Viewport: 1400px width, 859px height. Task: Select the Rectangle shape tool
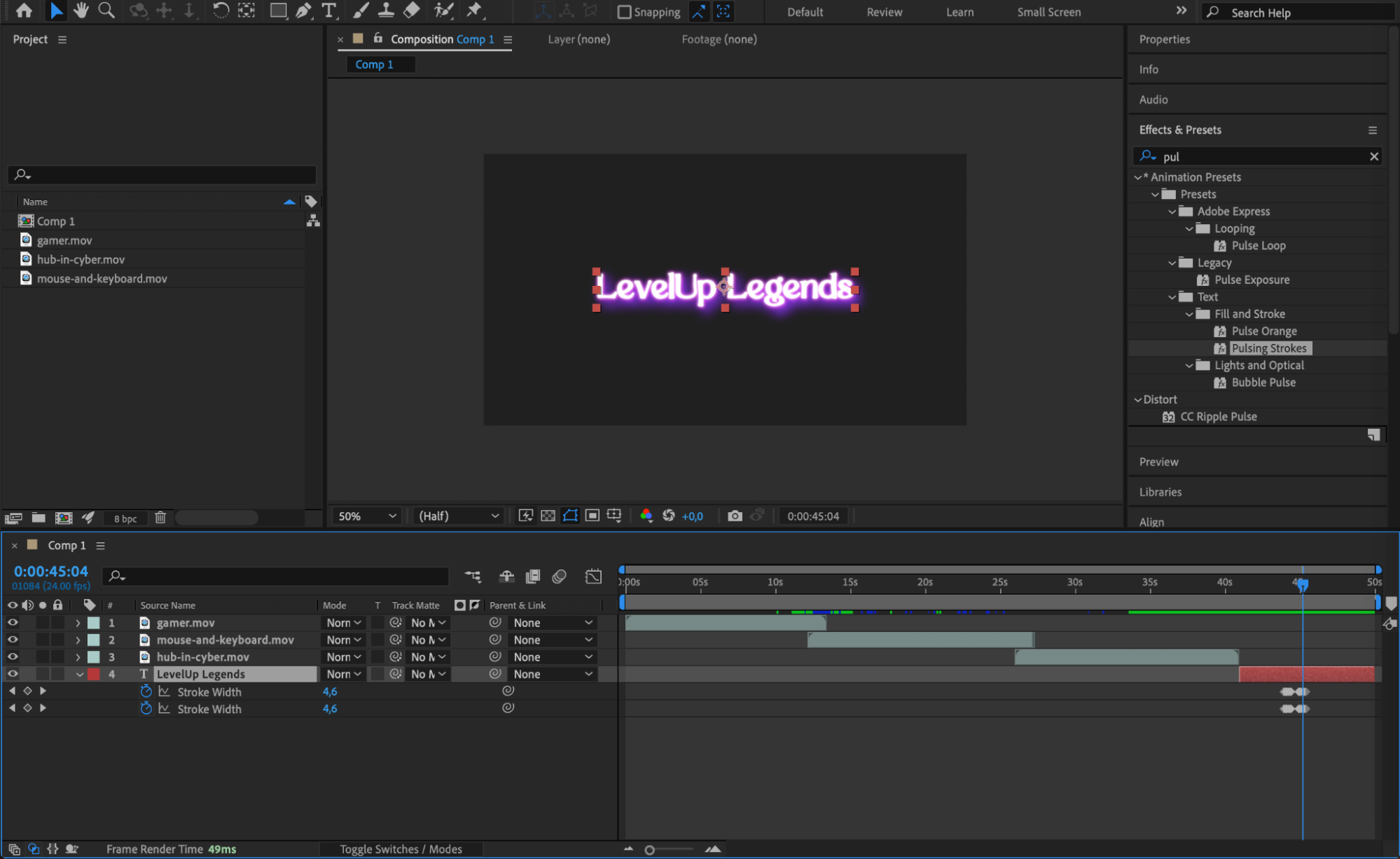pos(278,11)
